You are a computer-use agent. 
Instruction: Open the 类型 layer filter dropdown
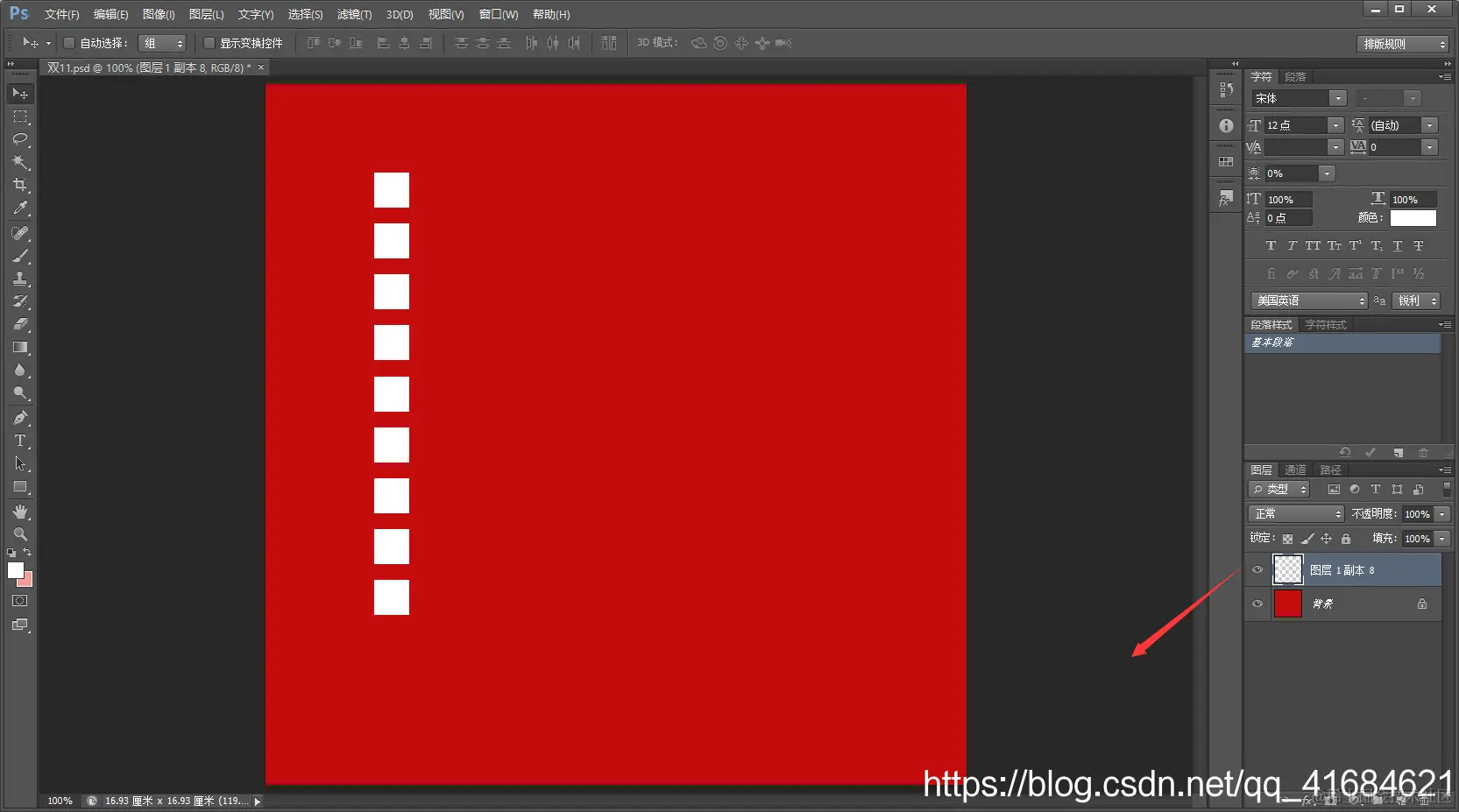(1279, 490)
